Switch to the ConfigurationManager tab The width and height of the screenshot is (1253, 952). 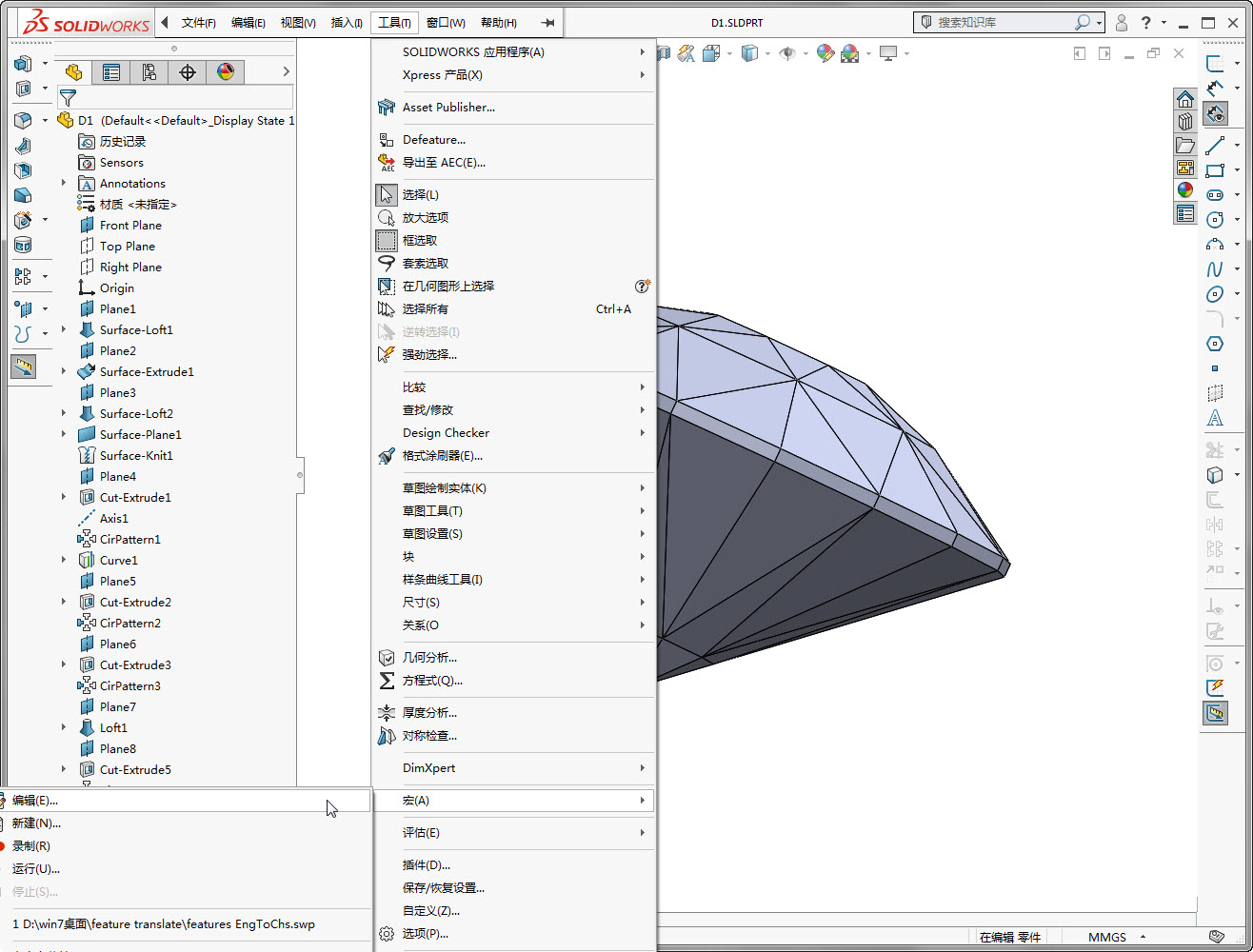coord(149,71)
